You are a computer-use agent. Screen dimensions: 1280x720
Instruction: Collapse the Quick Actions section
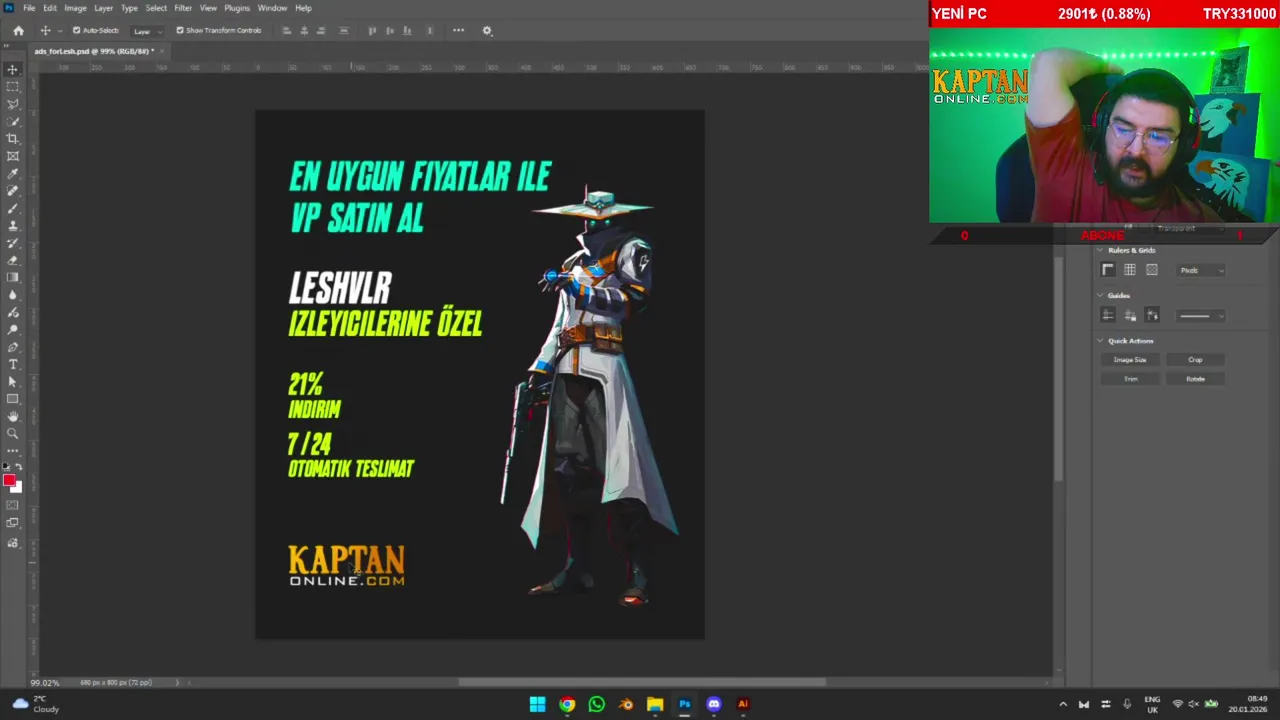[1100, 341]
